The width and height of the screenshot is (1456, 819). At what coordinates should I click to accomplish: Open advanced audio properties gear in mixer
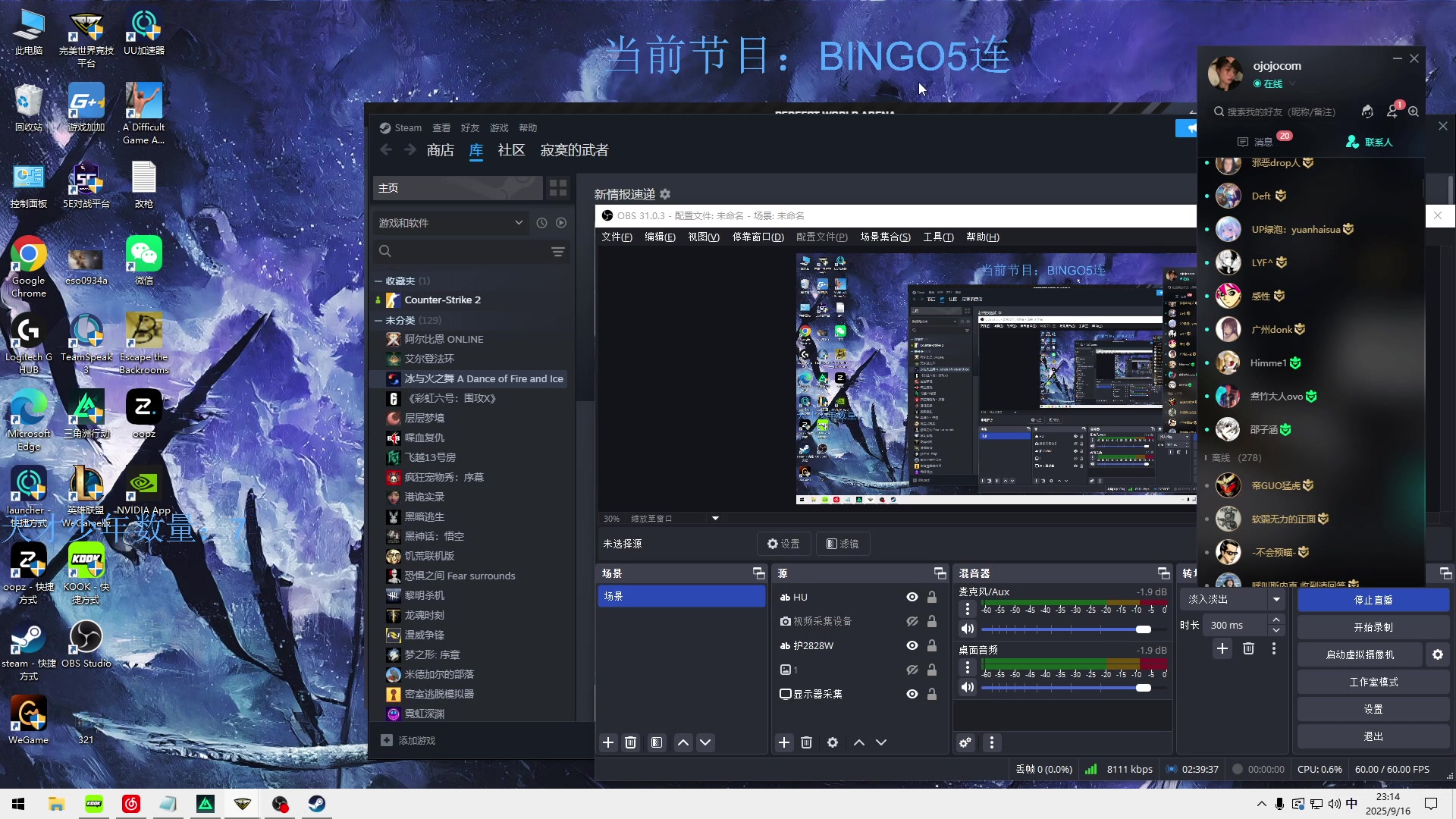coord(965,742)
